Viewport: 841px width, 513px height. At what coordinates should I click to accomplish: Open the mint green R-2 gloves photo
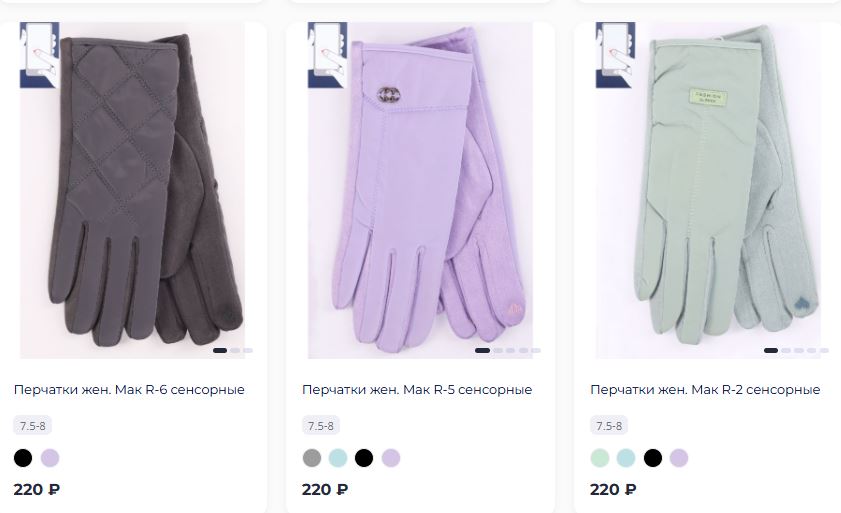click(709, 190)
